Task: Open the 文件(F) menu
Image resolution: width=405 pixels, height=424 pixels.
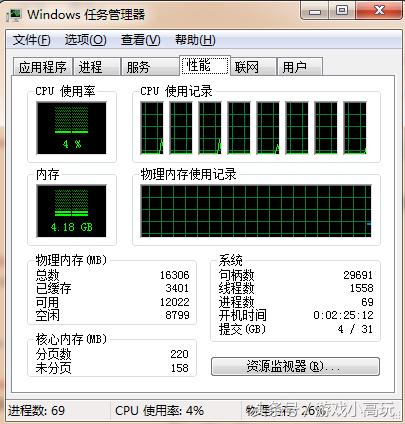Action: [32, 40]
